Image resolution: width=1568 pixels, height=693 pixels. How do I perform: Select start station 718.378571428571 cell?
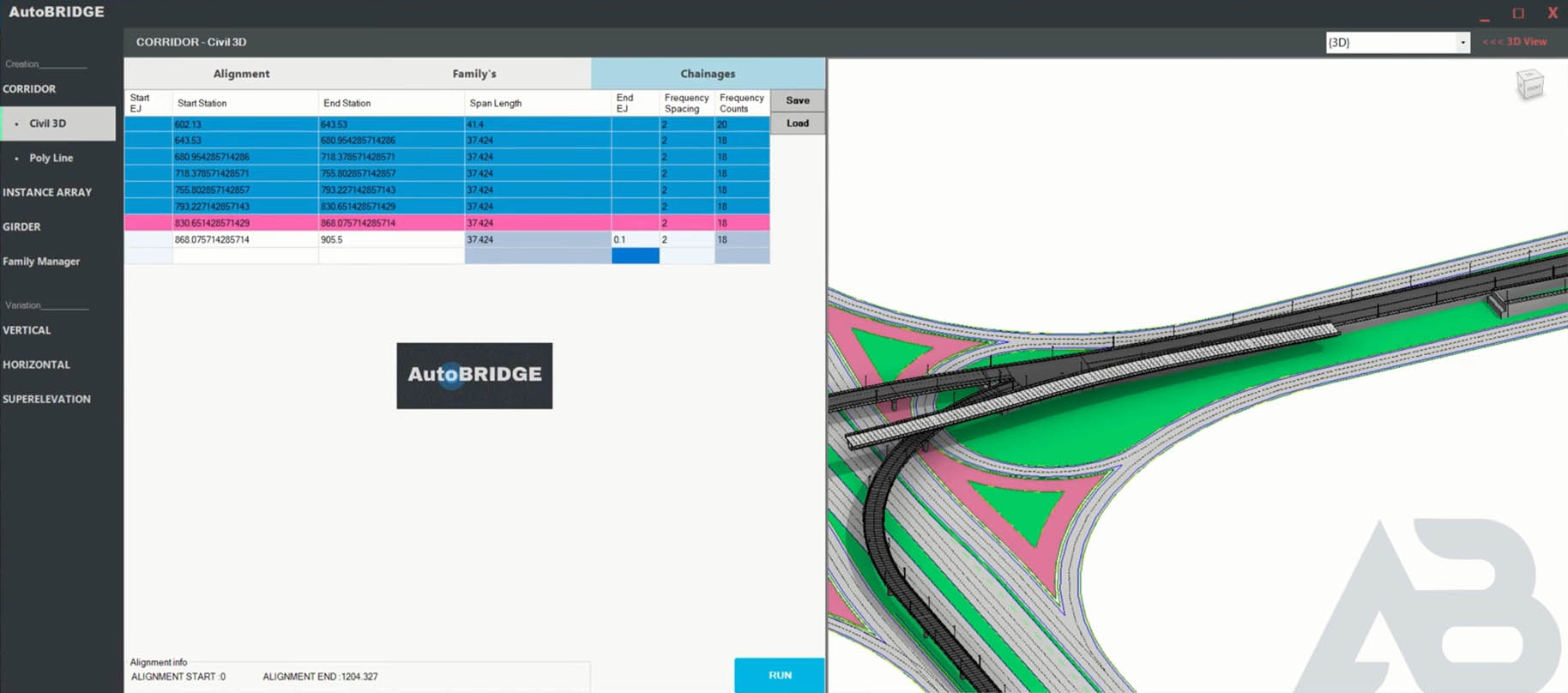pyautogui.click(x=245, y=173)
